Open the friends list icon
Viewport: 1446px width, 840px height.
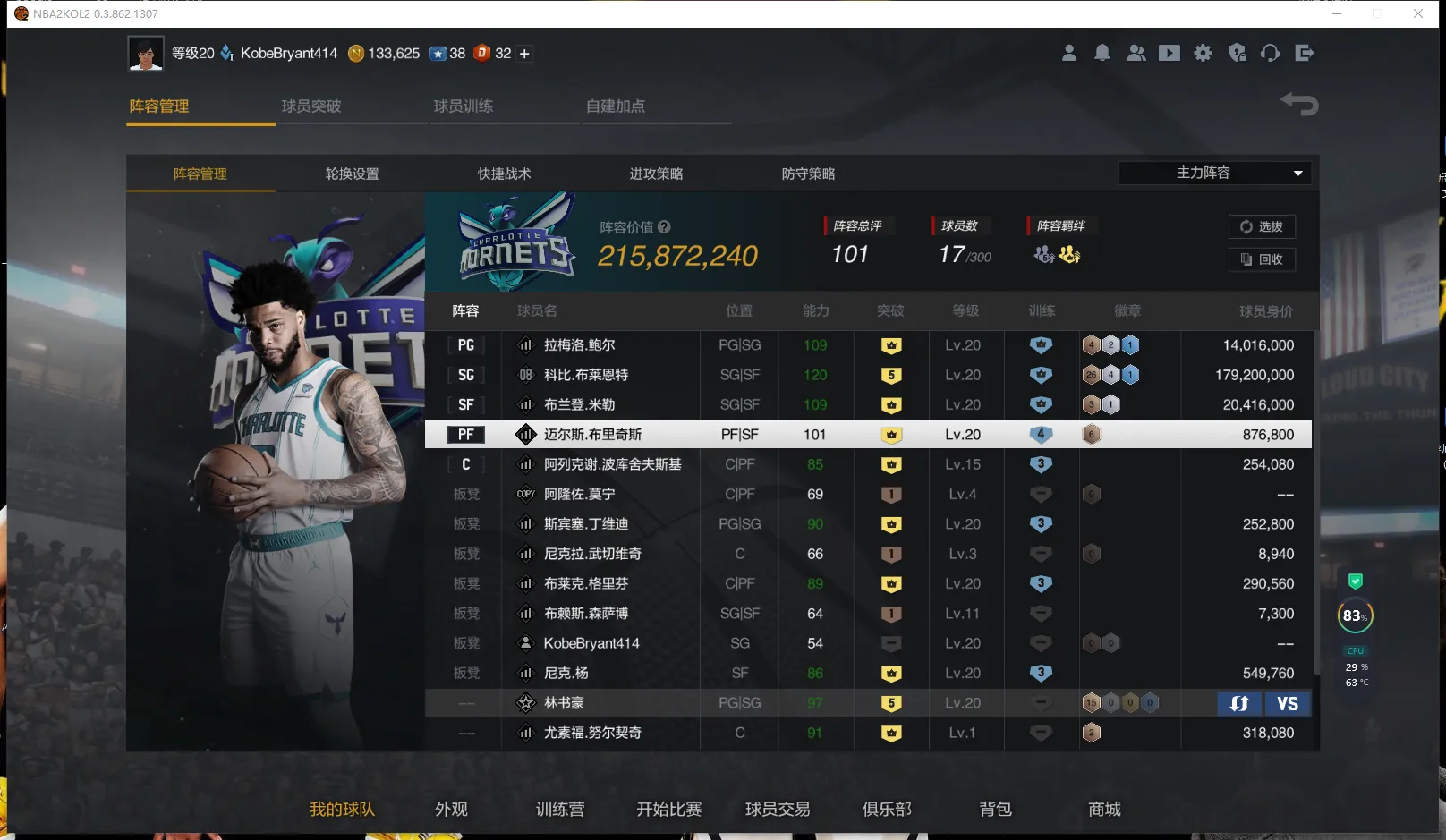(1136, 54)
